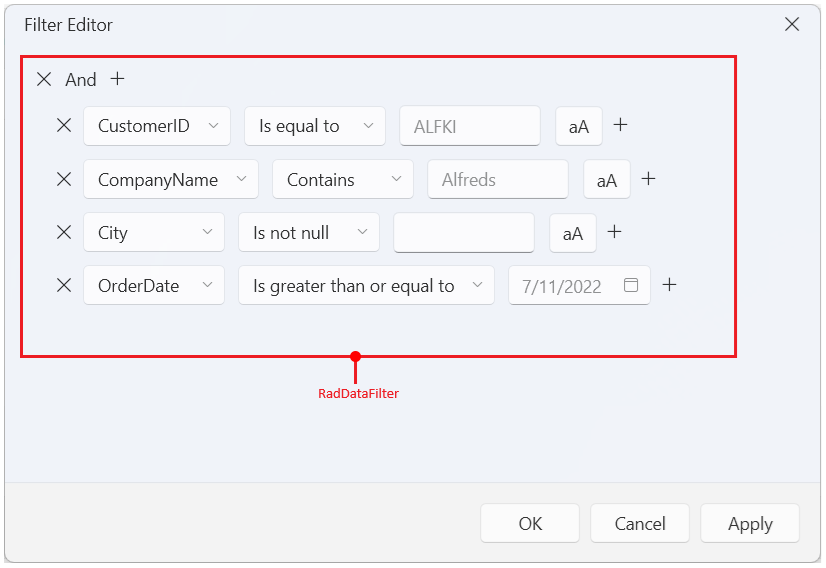Add filter after the OrderDate row

pos(669,285)
